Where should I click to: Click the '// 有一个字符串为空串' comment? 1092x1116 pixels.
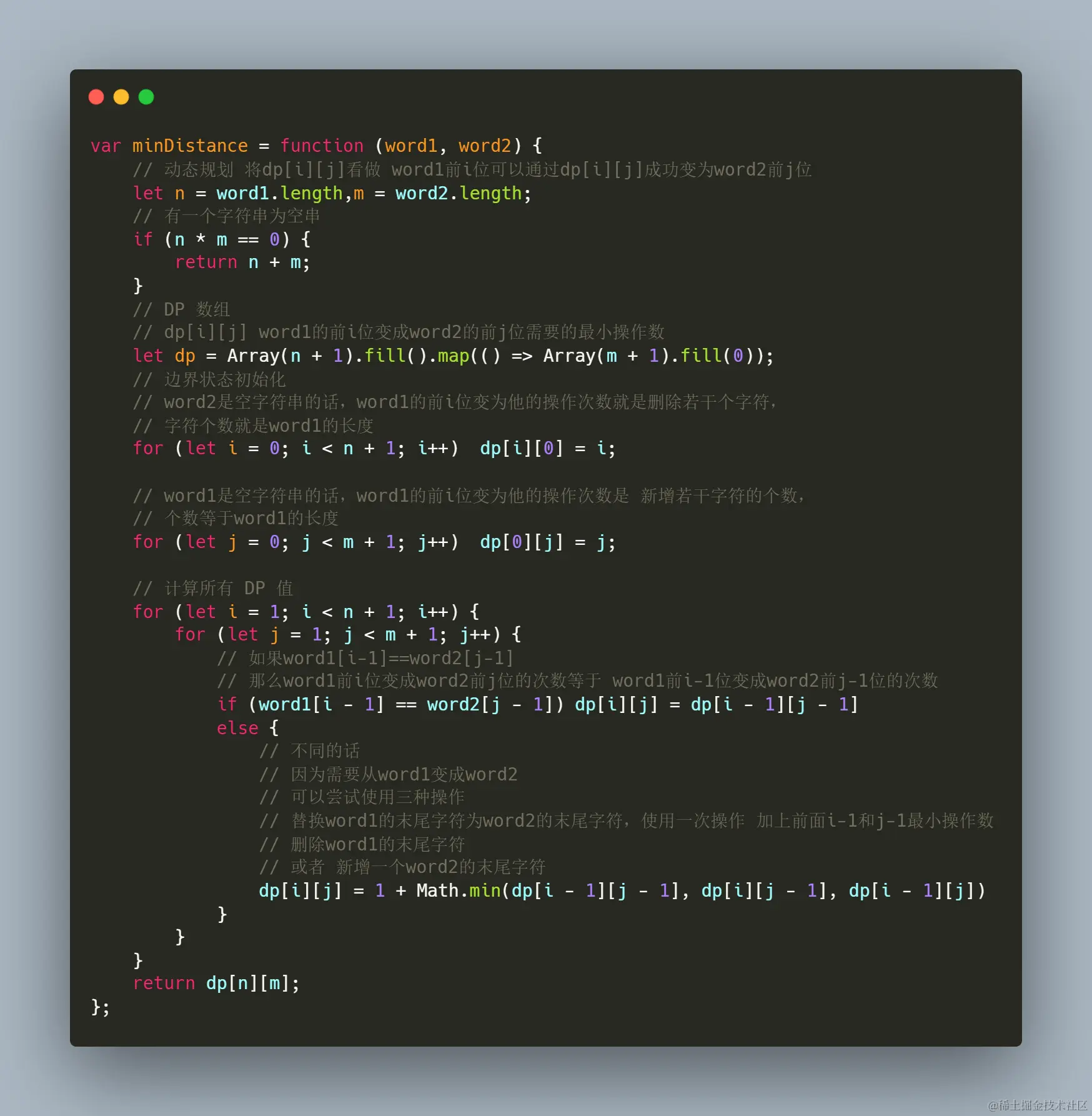(x=227, y=216)
